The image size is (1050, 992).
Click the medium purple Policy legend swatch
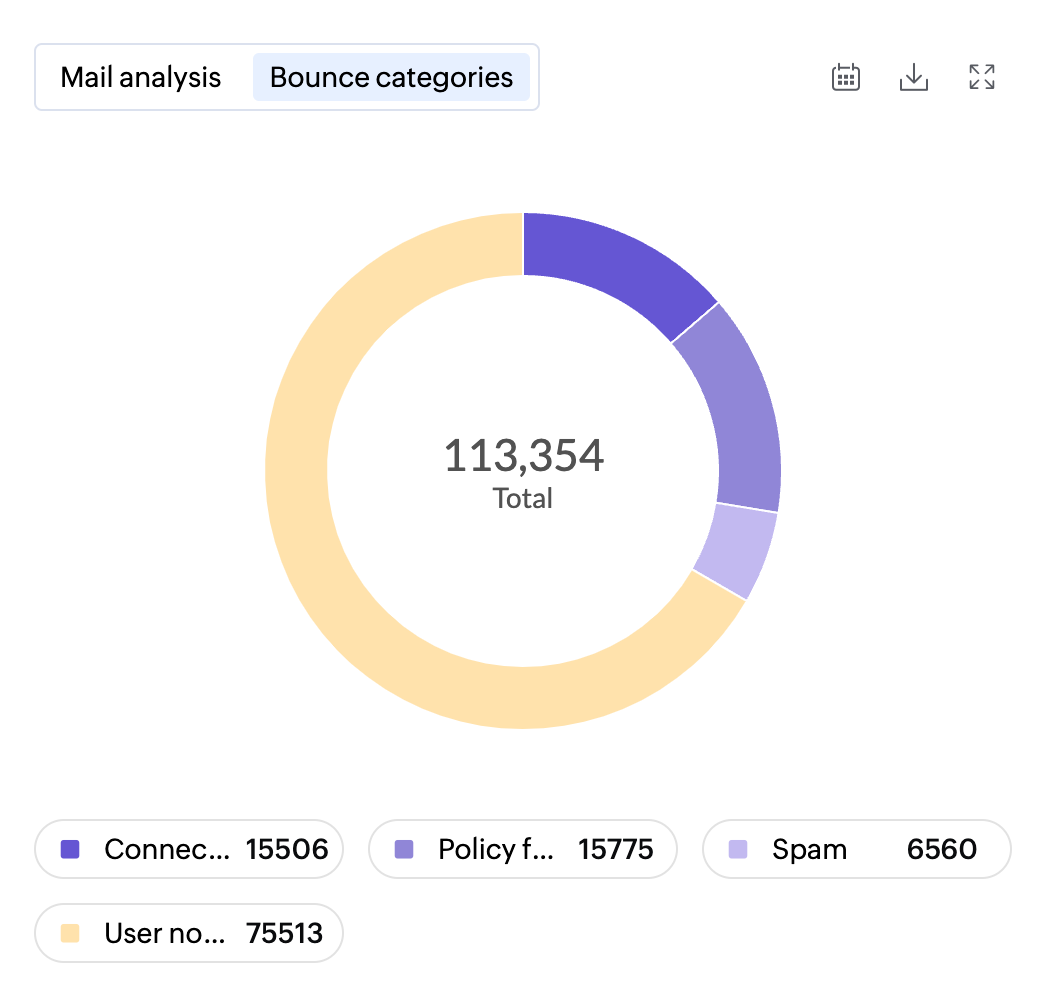[404, 849]
